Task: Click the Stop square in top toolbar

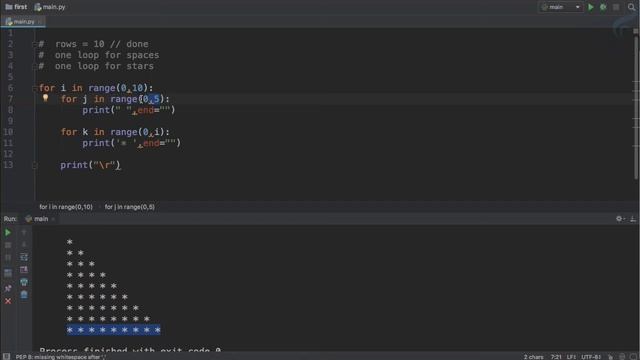Action: (616, 7)
